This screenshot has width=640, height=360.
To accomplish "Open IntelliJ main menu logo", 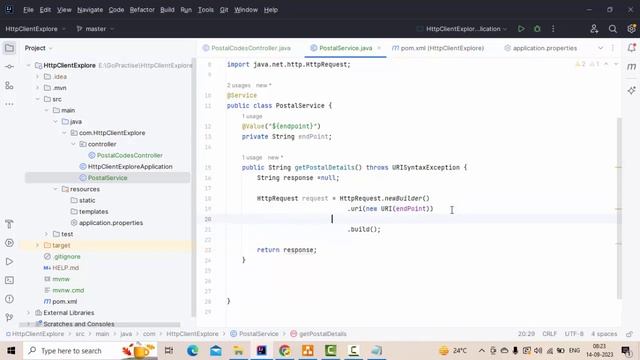I will coord(9,9).
